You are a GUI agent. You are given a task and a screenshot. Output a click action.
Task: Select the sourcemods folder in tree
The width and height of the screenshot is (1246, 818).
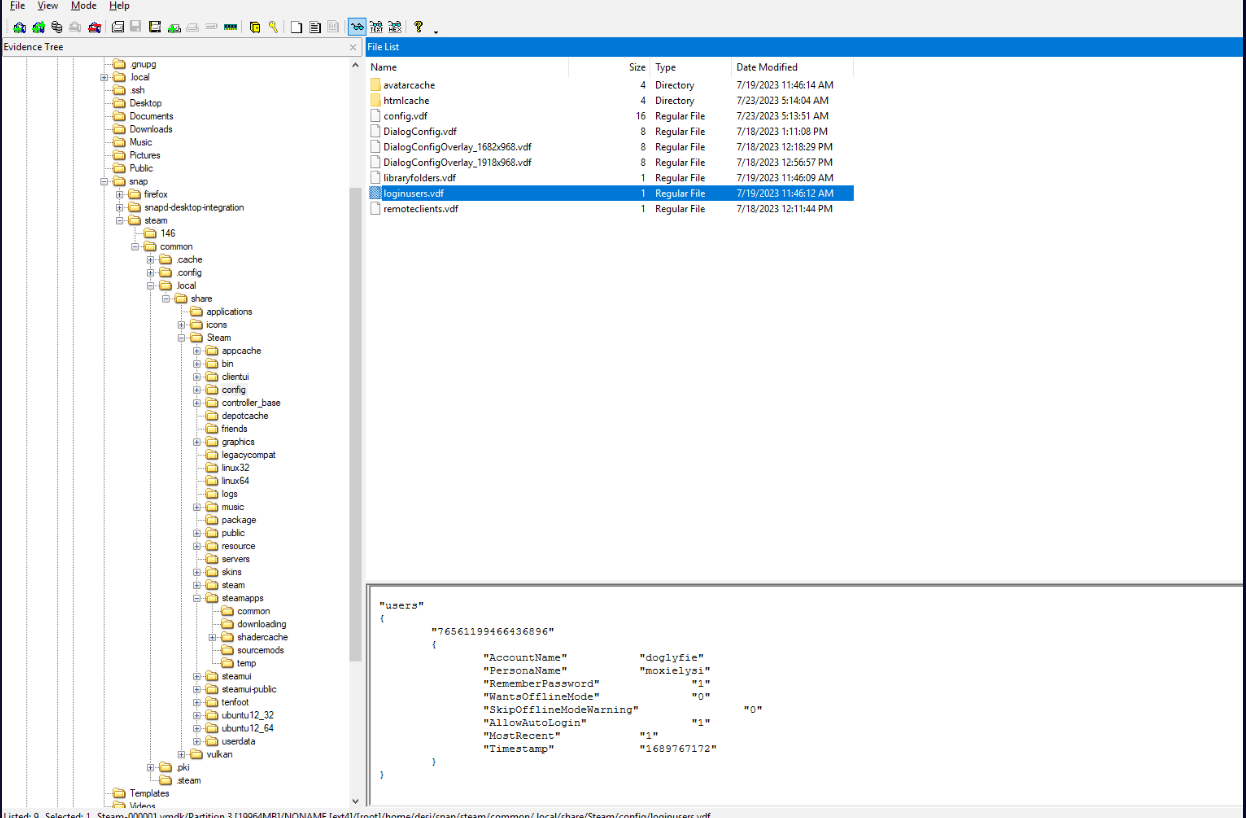click(x=260, y=650)
